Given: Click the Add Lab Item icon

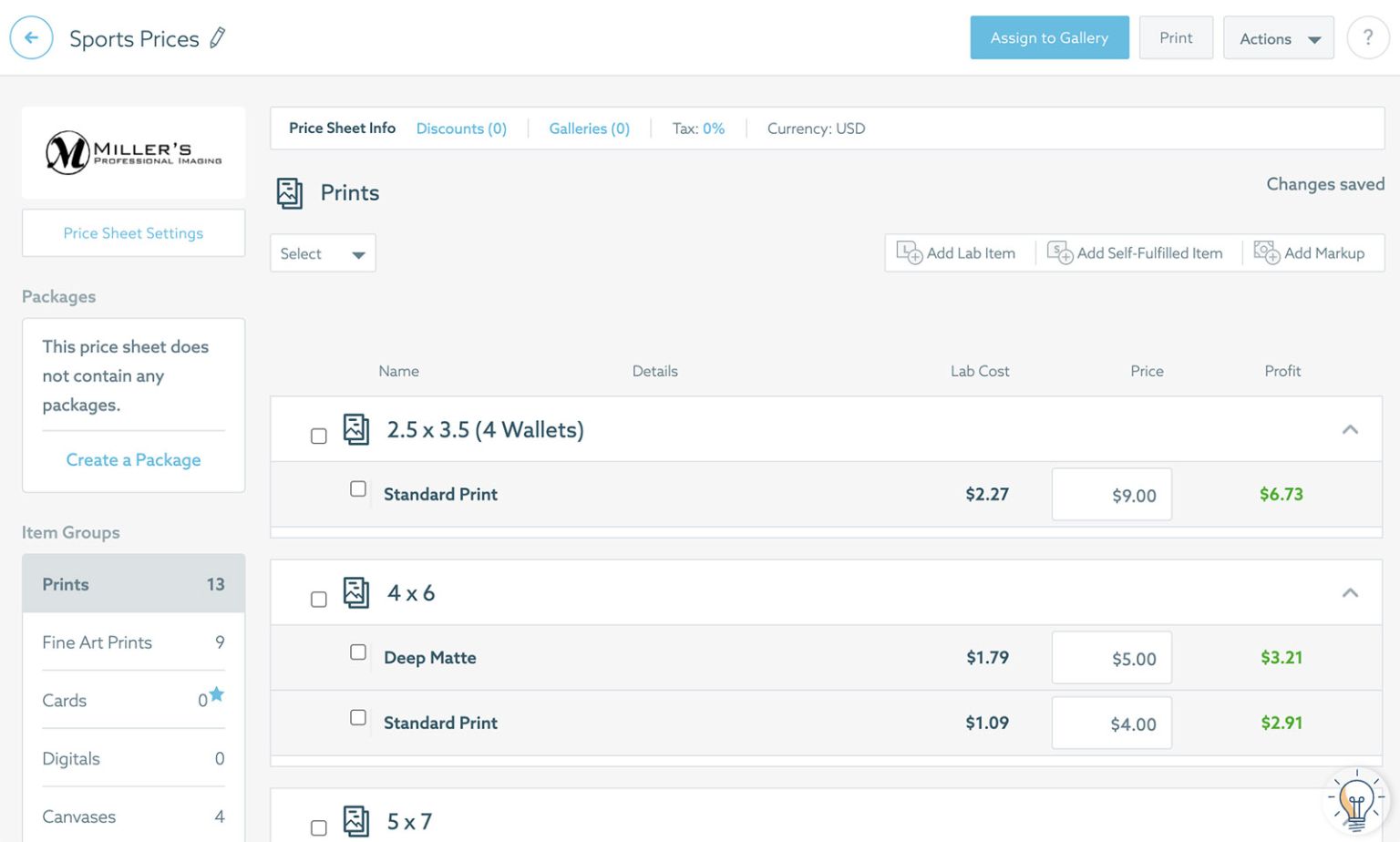Looking at the screenshot, I should coord(910,252).
